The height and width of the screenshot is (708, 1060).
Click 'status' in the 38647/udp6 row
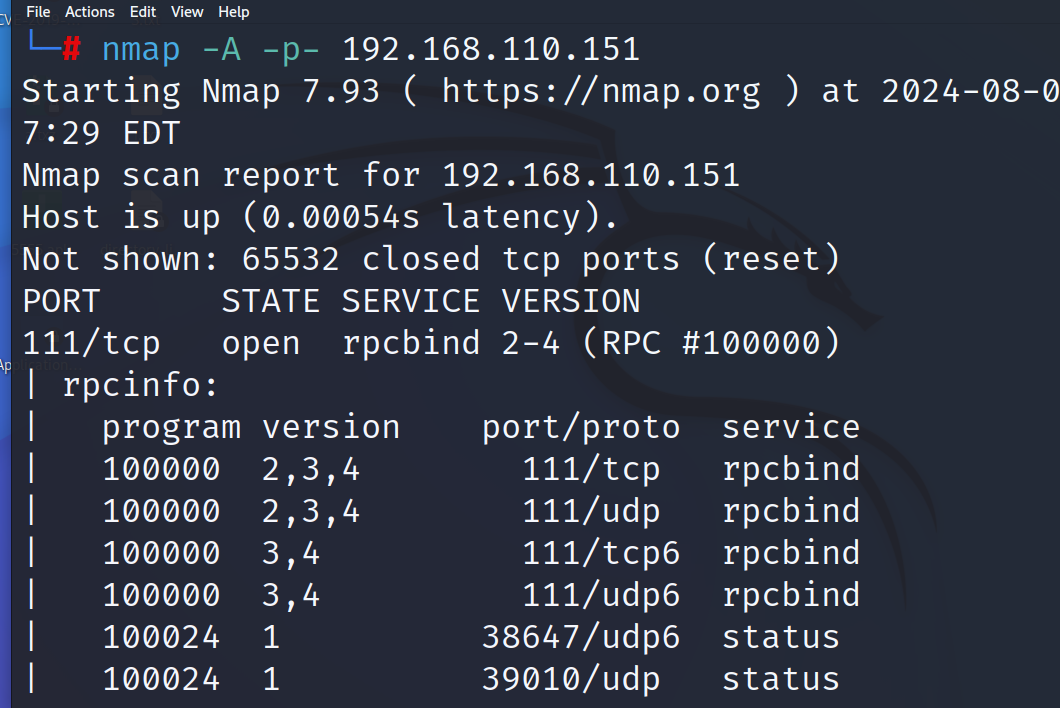(x=781, y=638)
